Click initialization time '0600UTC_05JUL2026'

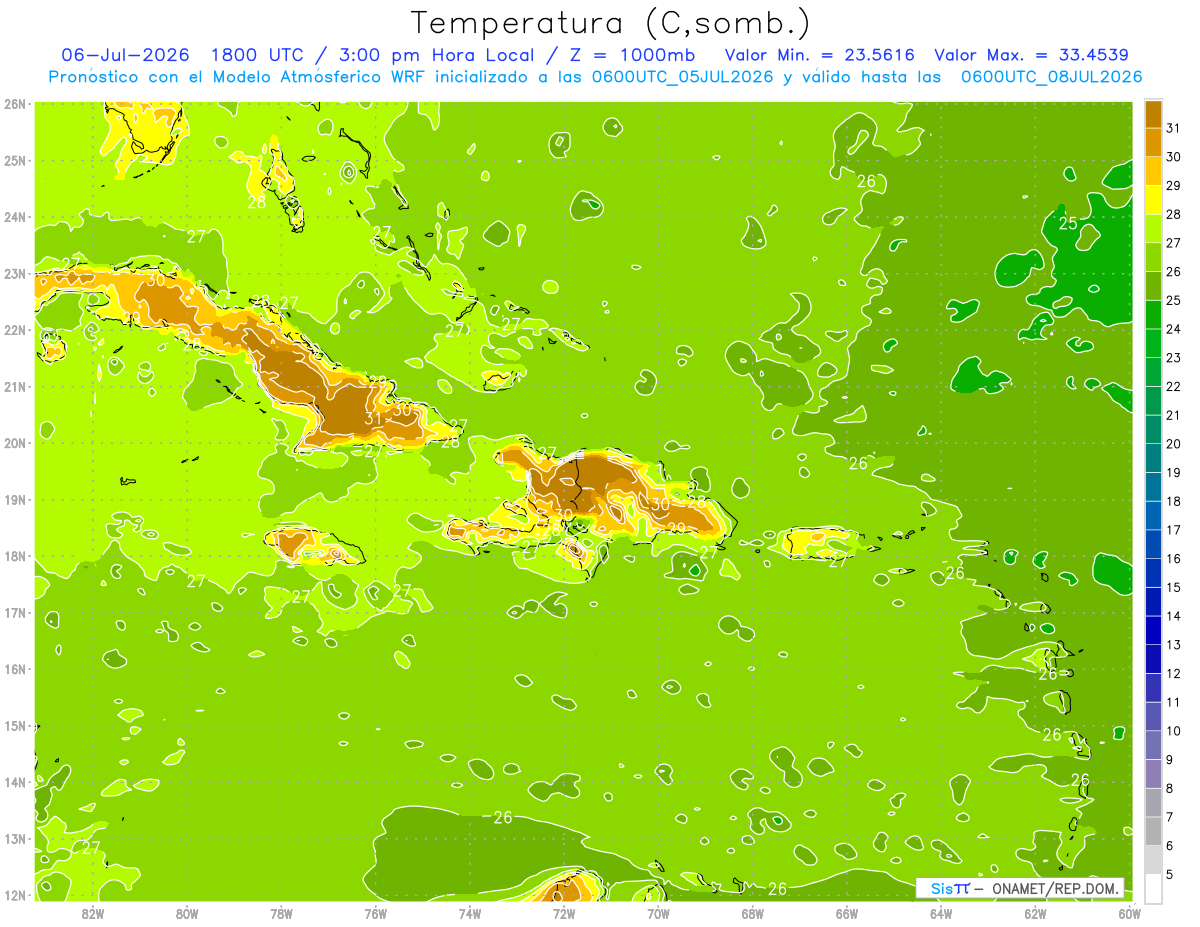tap(681, 77)
